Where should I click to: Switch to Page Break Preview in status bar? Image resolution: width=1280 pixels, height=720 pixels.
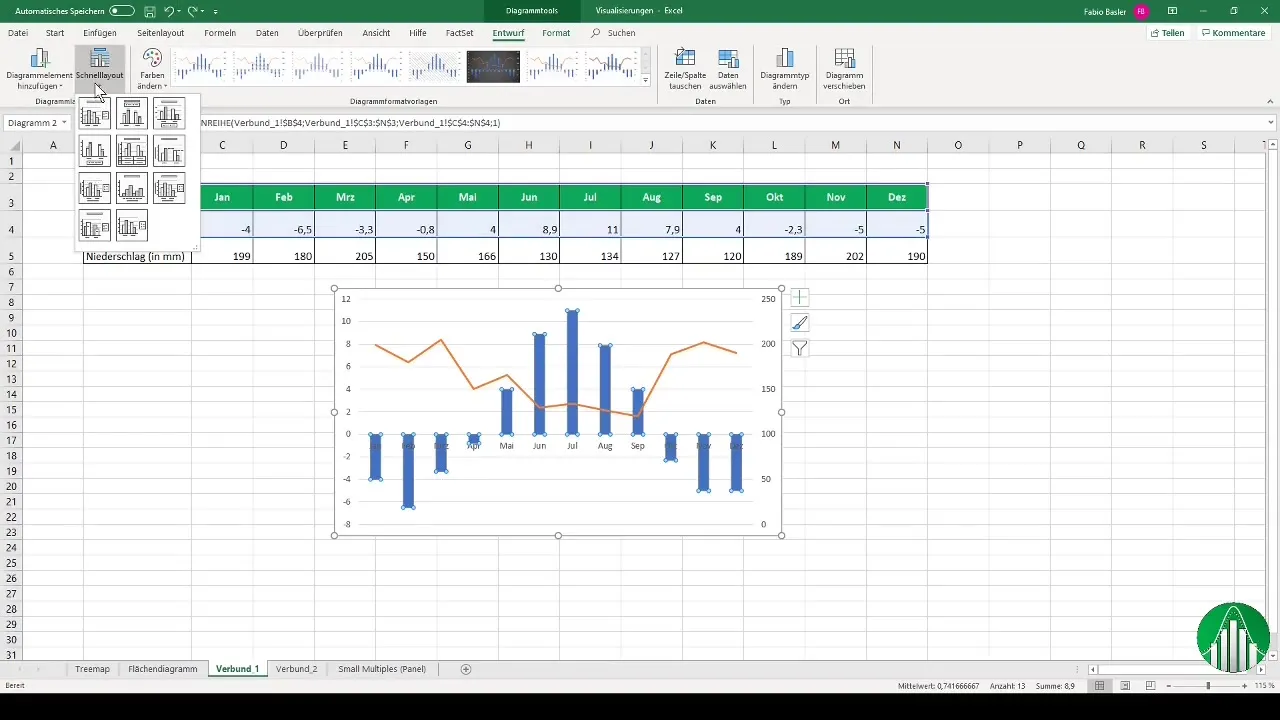[1151, 686]
